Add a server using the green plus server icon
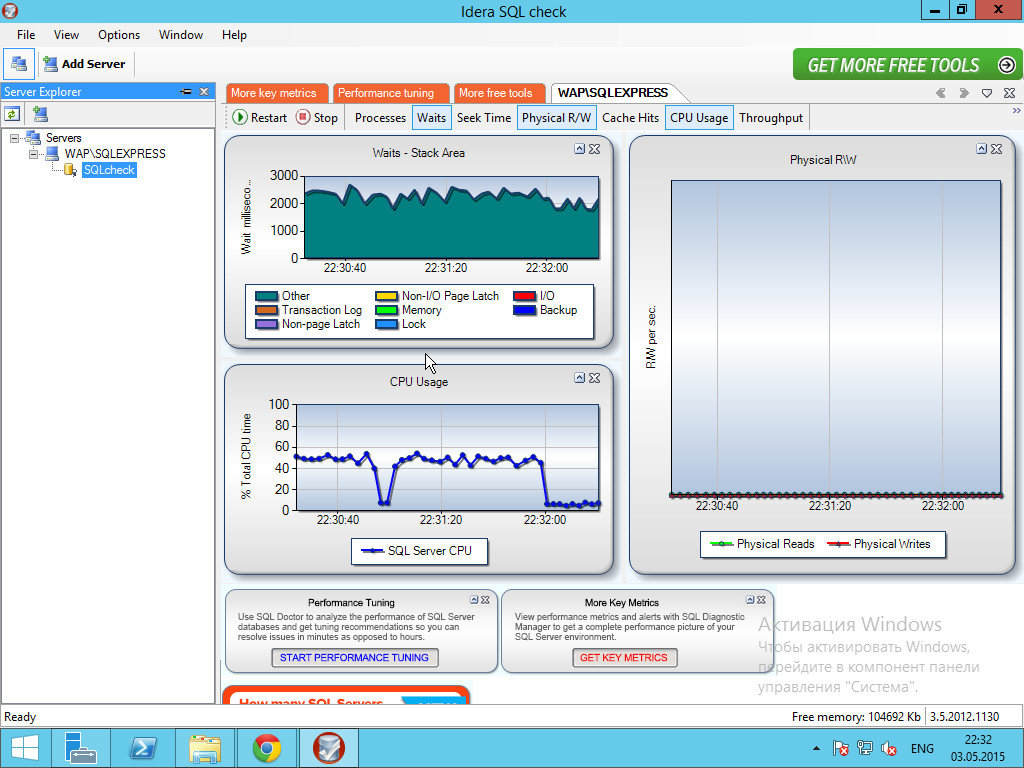 (x=41, y=113)
